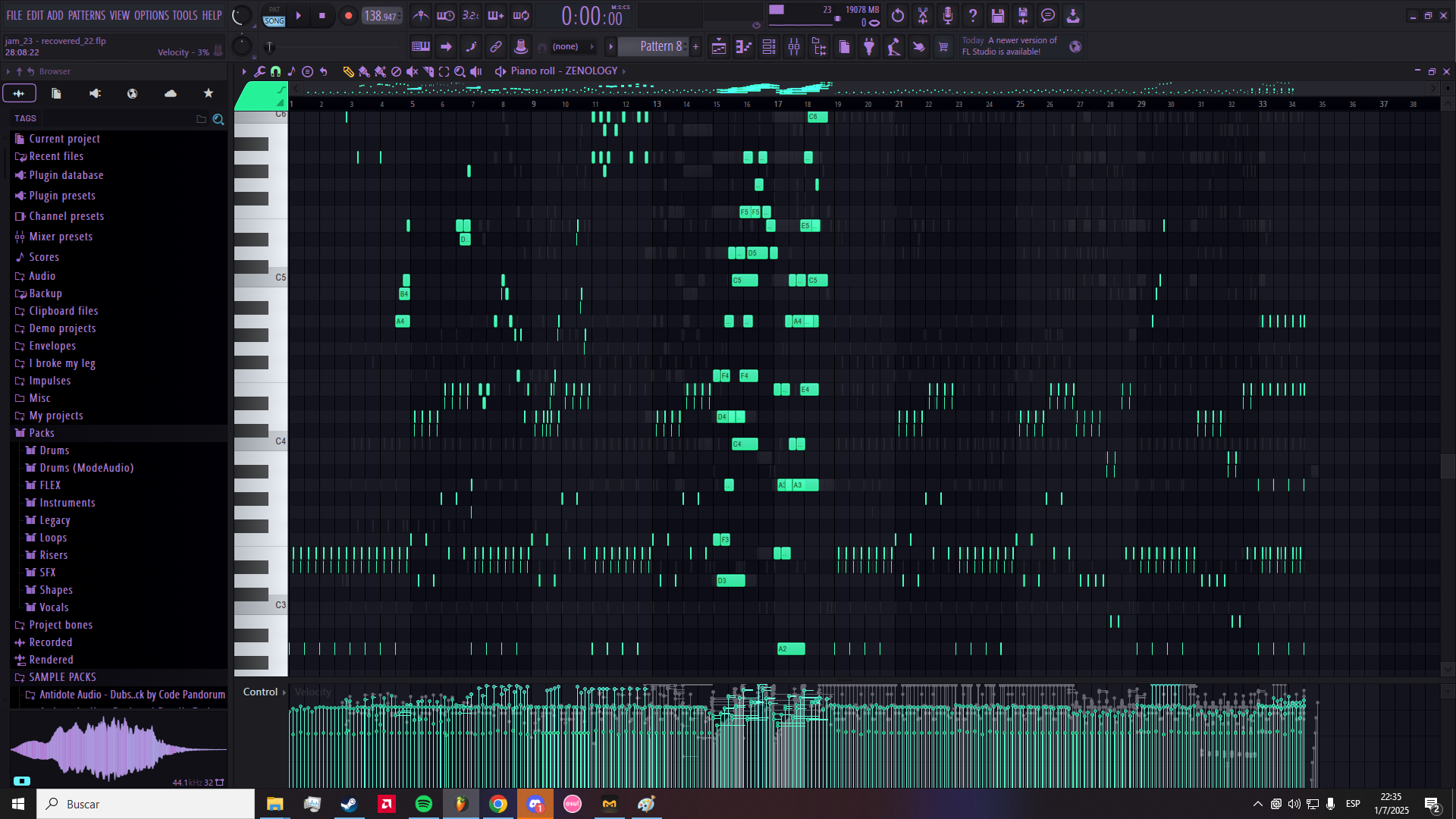The width and height of the screenshot is (1456, 819).
Task: Open the EDIT menu
Action: click(35, 15)
